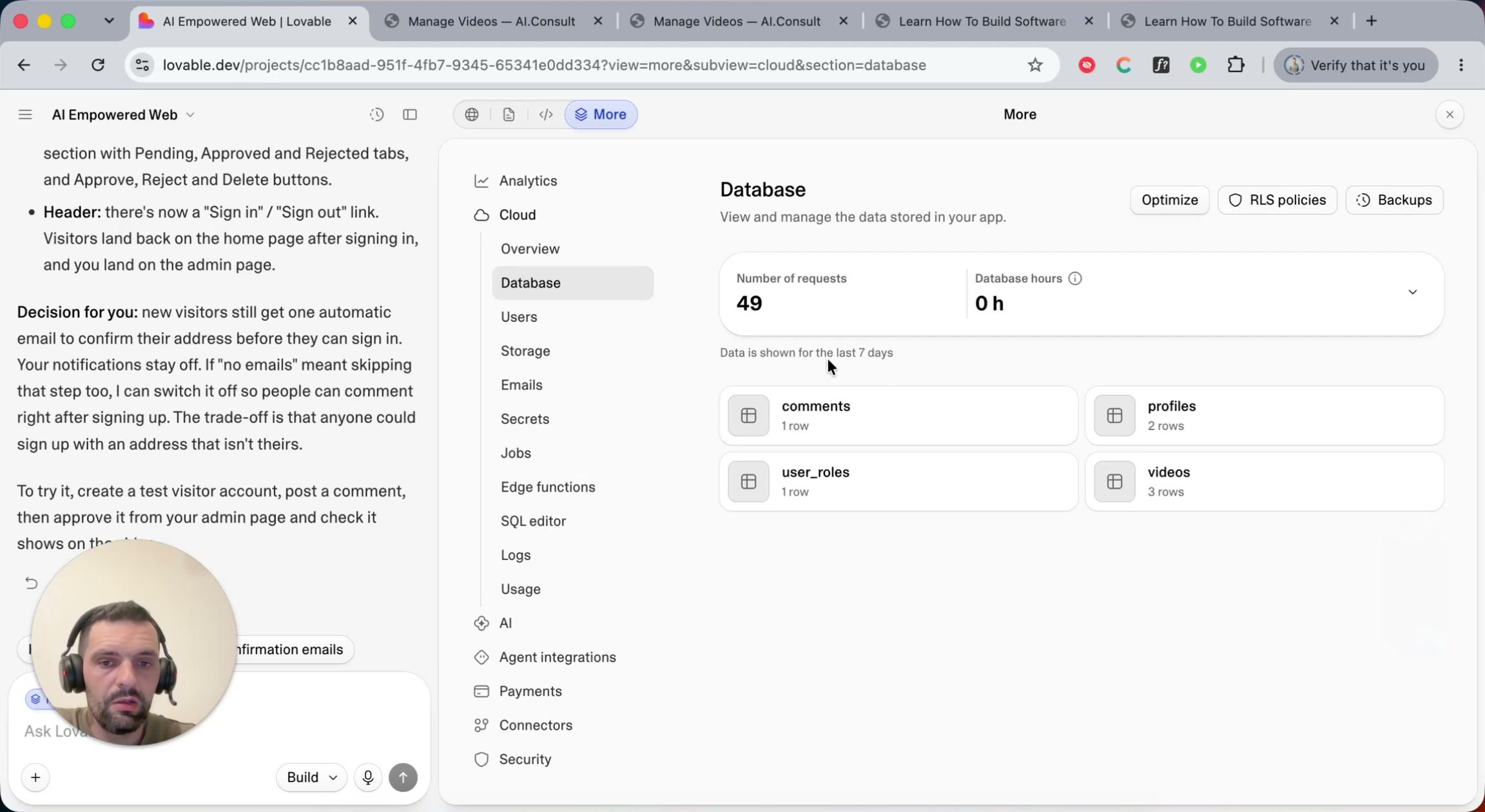This screenshot has height=812, width=1485.
Task: Open the hamburger sidebar menu
Action: [25, 115]
